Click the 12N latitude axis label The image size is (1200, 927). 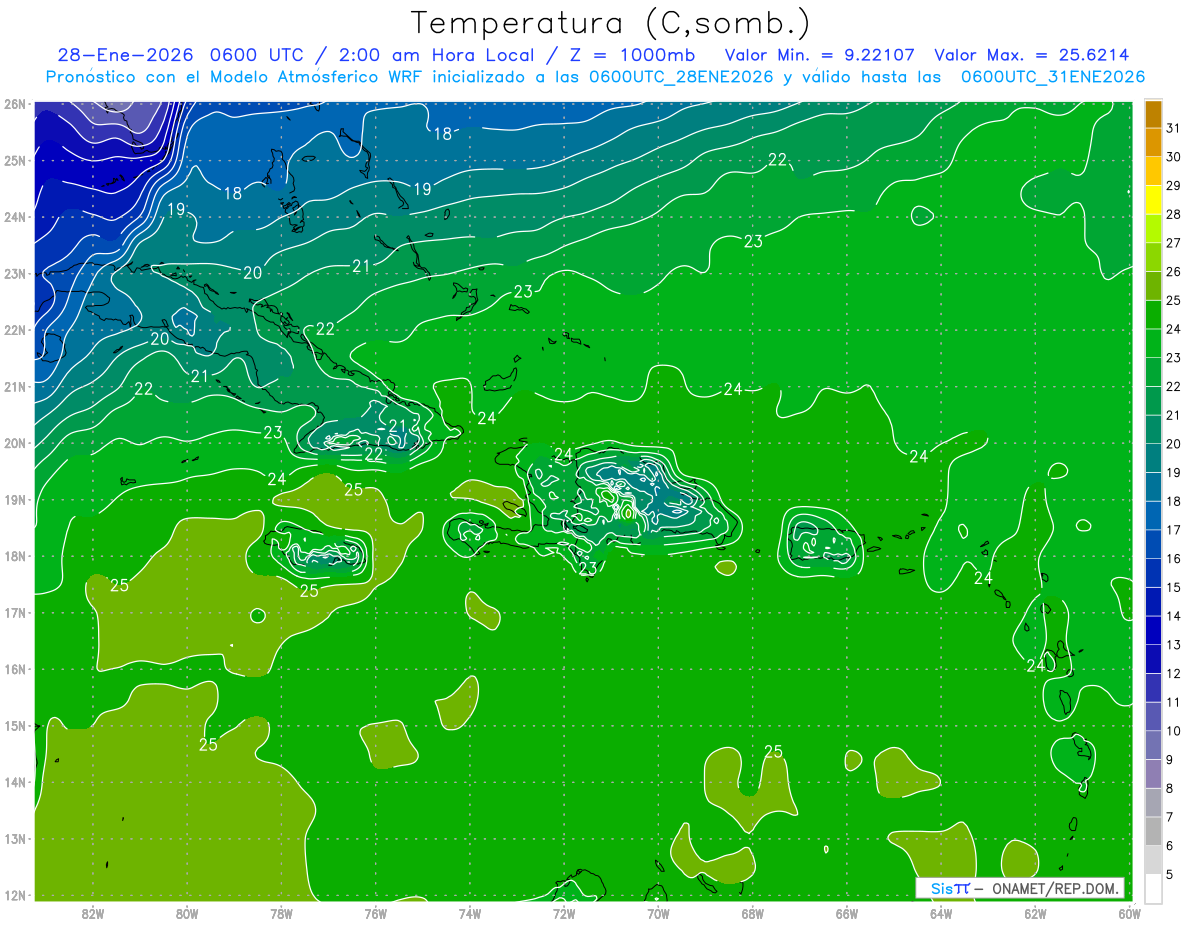coord(15,895)
